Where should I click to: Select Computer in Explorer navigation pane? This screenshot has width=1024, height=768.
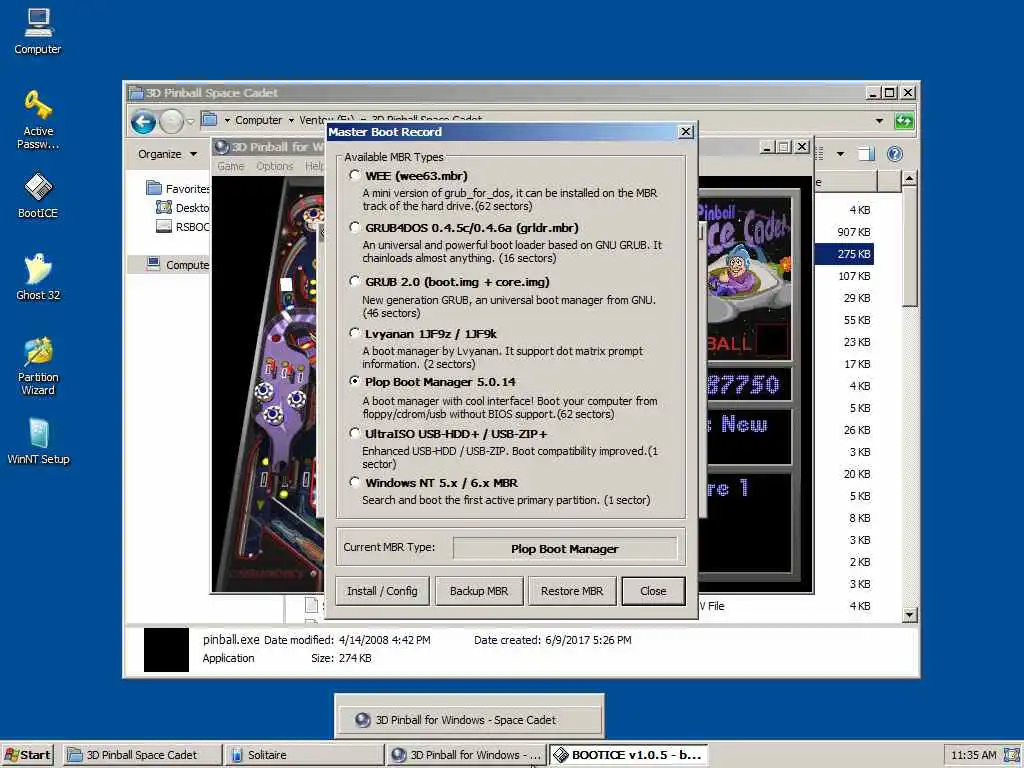click(178, 264)
